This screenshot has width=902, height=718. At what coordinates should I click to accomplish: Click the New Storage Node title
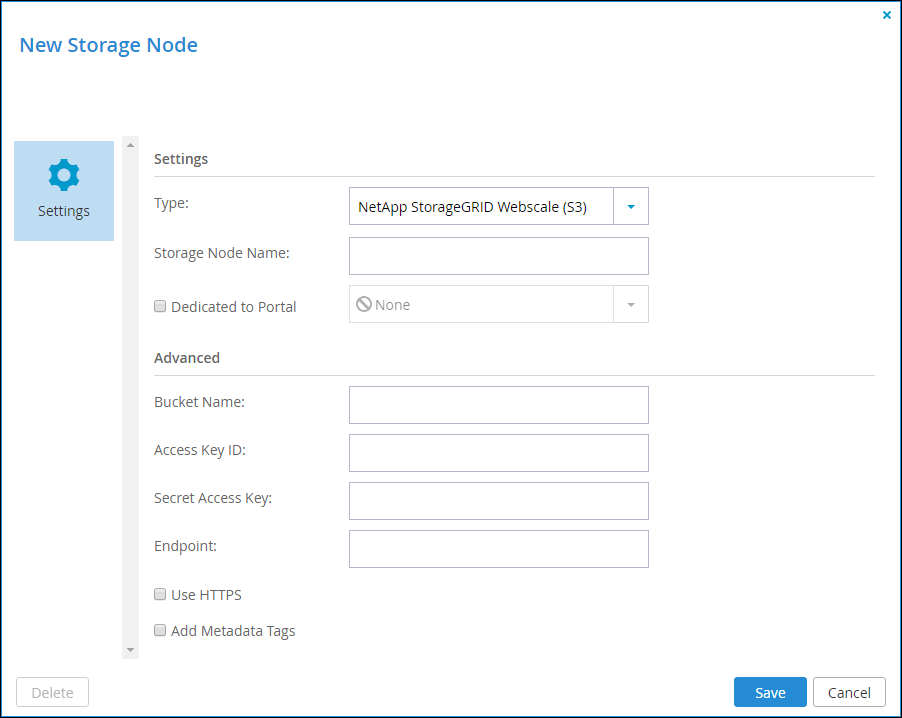[109, 45]
